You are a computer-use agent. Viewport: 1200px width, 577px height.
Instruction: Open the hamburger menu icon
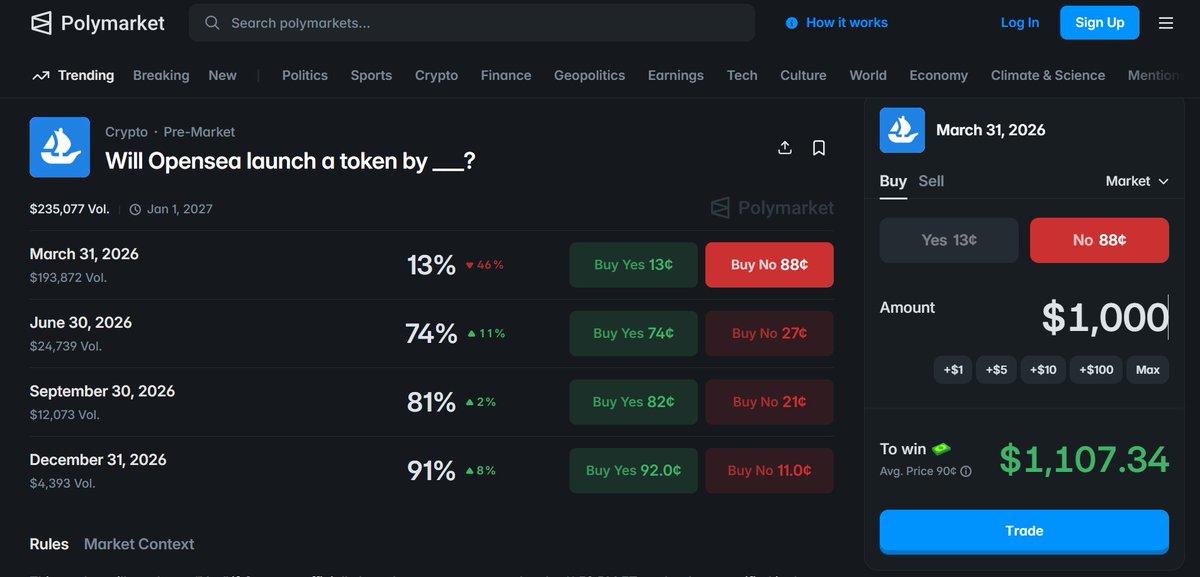pyautogui.click(x=1166, y=23)
